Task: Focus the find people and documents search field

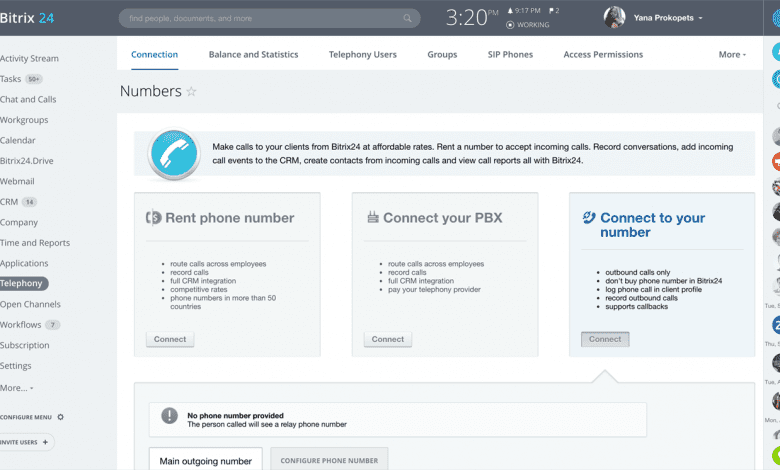Action: pos(270,18)
